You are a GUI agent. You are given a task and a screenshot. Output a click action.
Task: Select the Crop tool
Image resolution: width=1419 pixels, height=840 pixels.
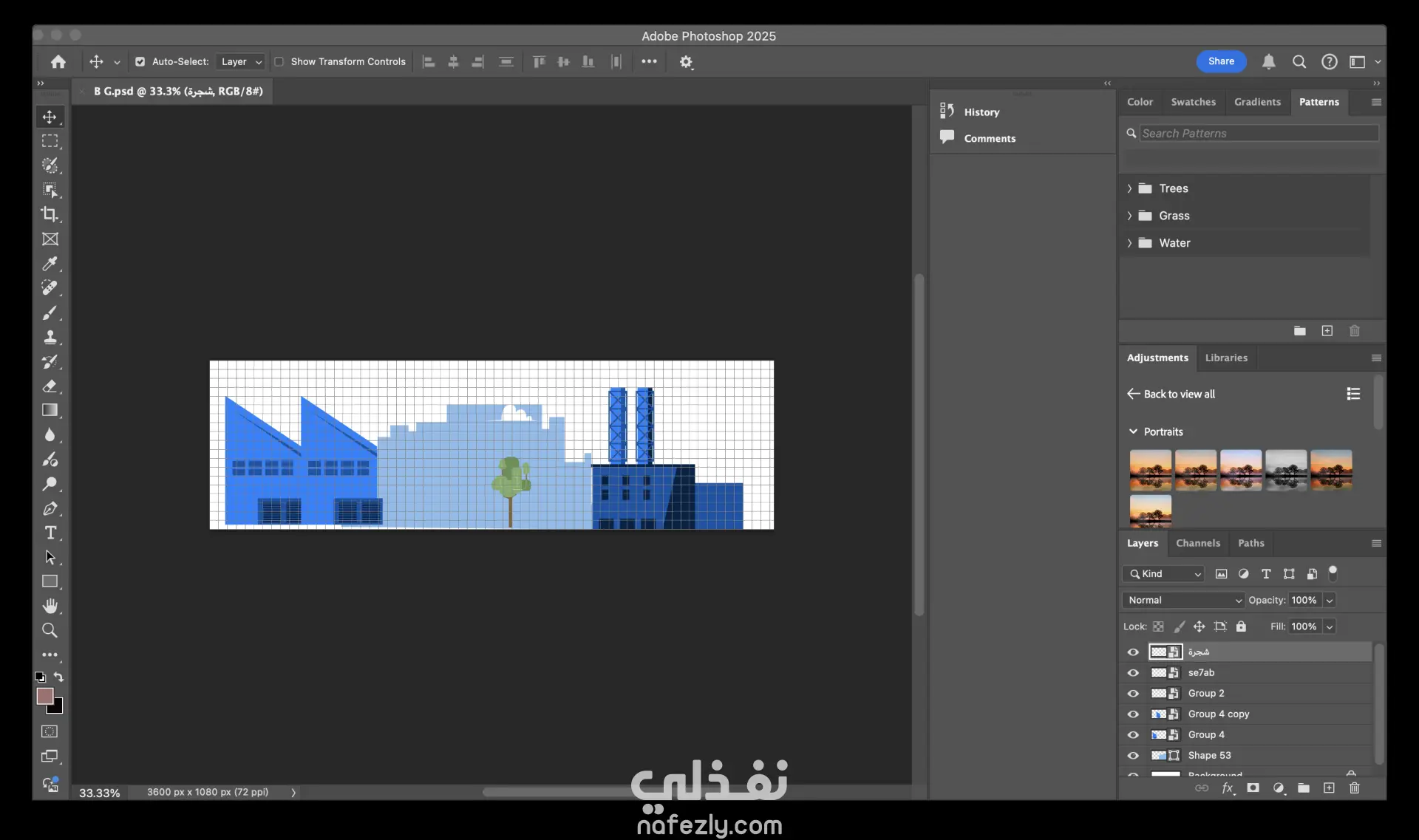click(50, 214)
